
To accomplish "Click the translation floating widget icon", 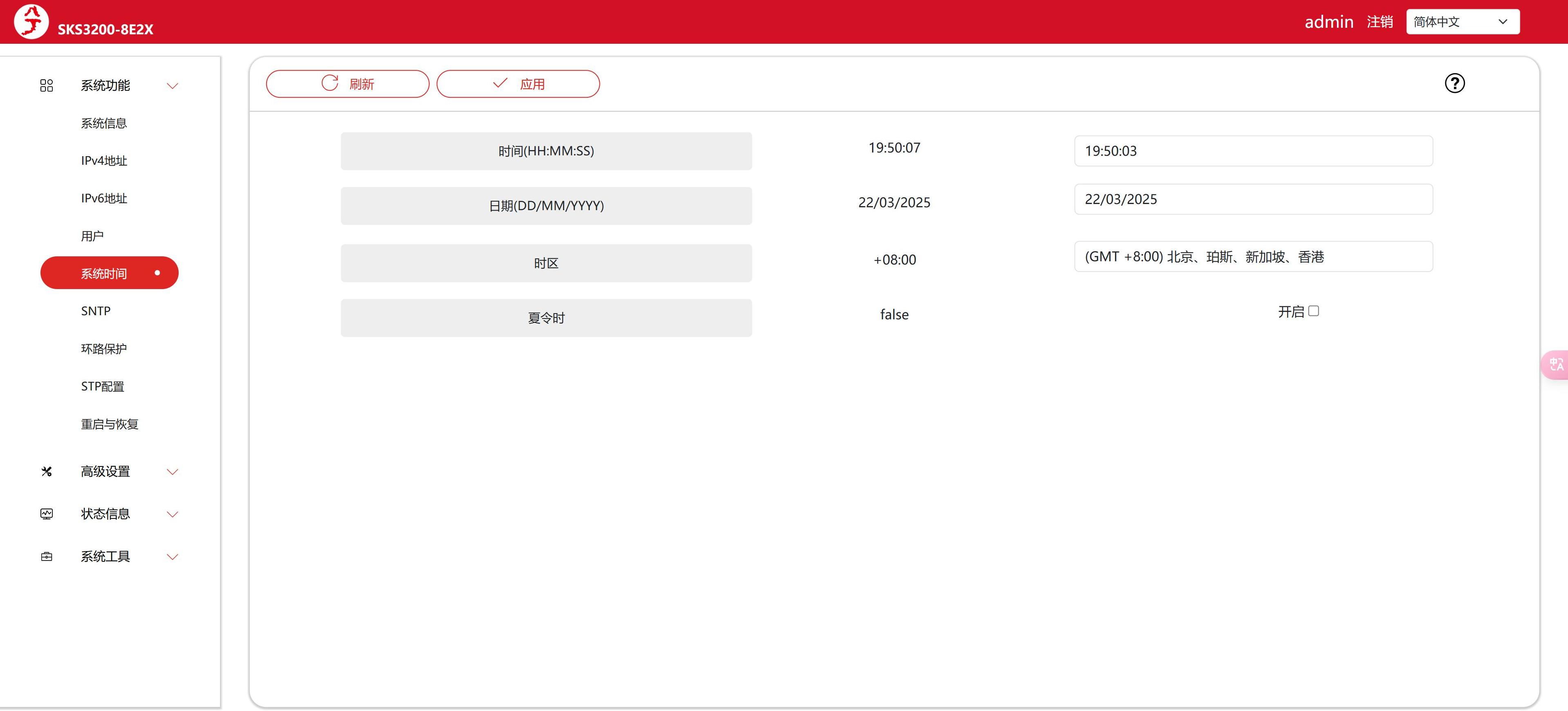I will (1556, 365).
